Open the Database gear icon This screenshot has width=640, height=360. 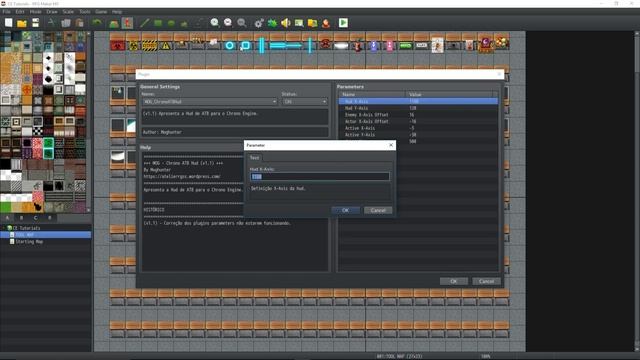pos(259,23)
